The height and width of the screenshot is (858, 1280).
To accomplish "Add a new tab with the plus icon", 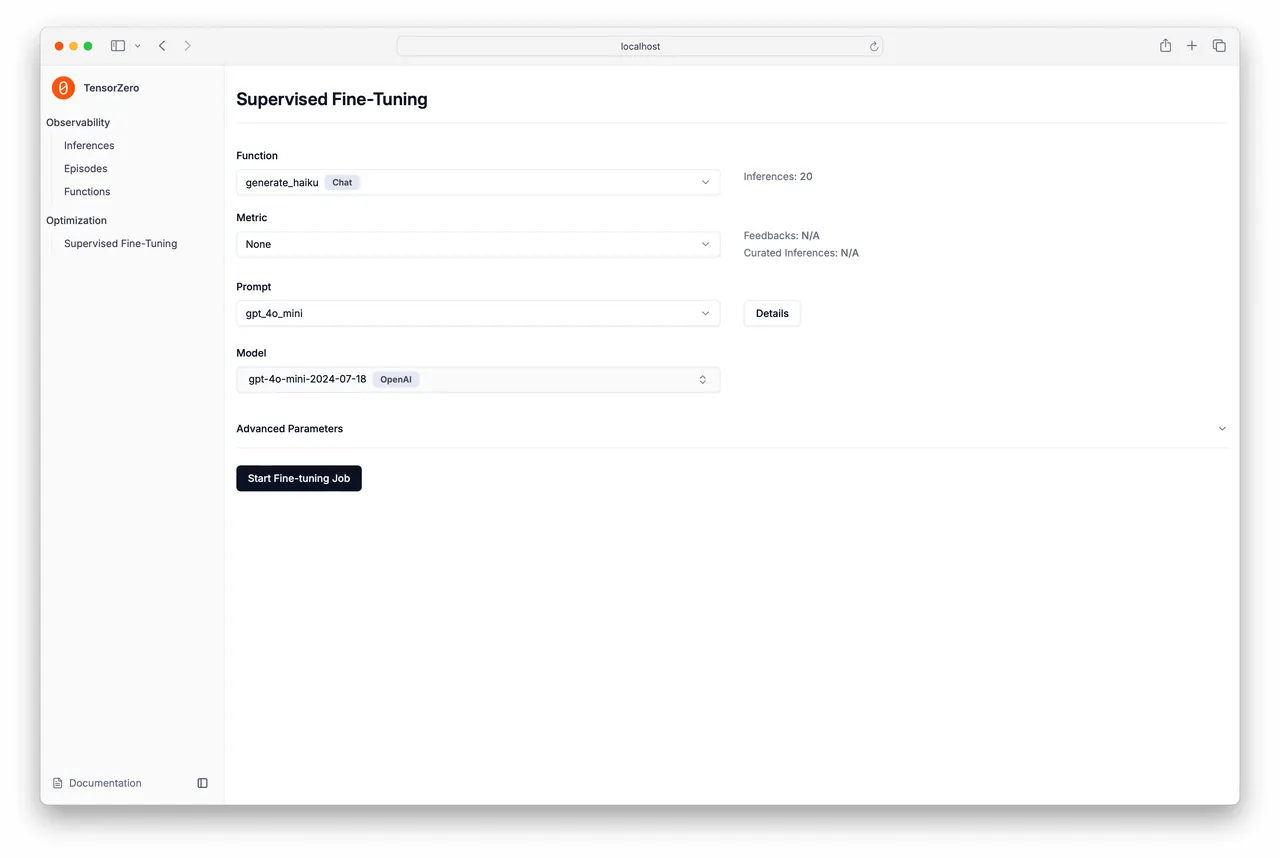I will click(1192, 46).
